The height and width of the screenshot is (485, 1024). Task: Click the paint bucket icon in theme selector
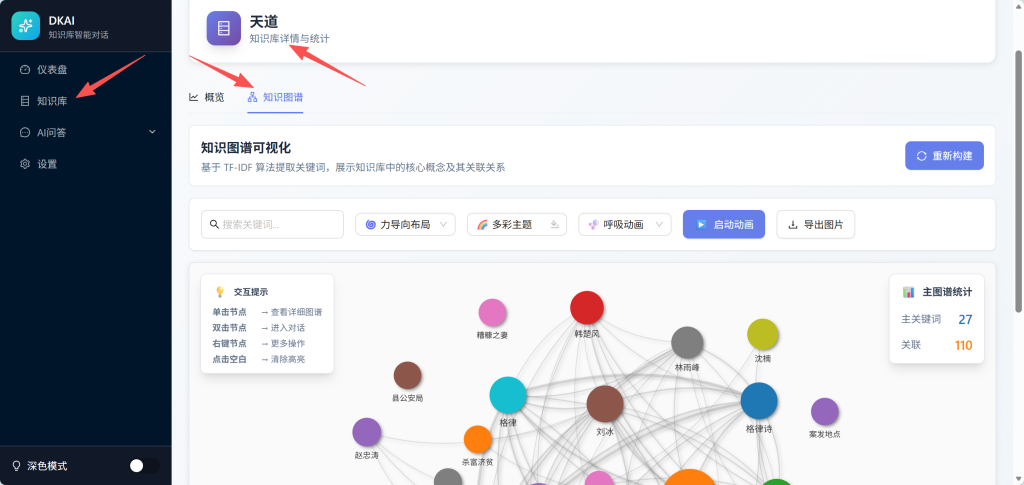tap(554, 225)
